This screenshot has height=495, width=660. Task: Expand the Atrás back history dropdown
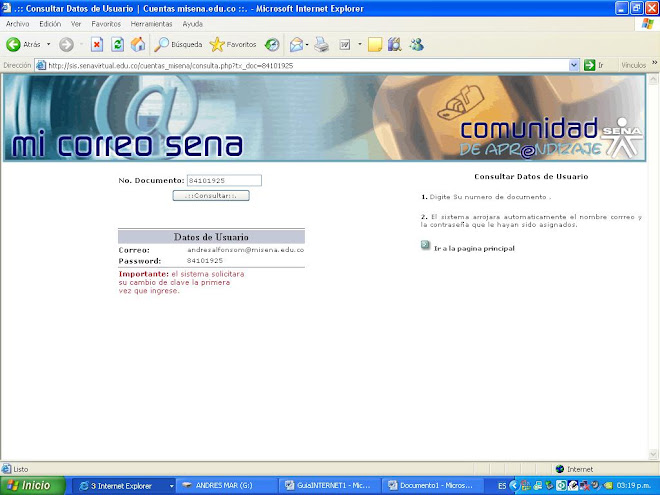[x=48, y=44]
